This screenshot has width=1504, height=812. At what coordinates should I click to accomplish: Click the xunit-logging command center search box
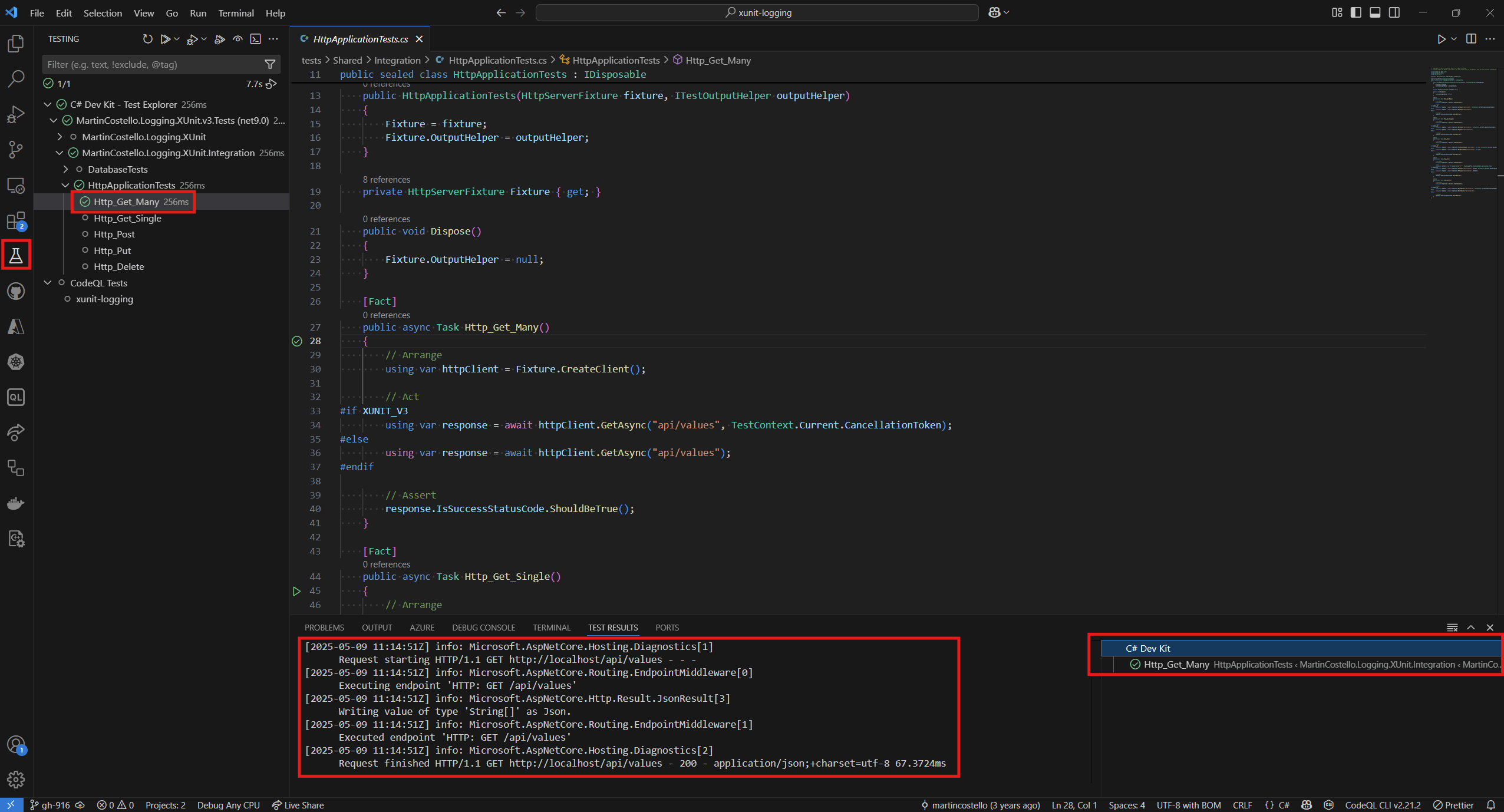[x=757, y=12]
